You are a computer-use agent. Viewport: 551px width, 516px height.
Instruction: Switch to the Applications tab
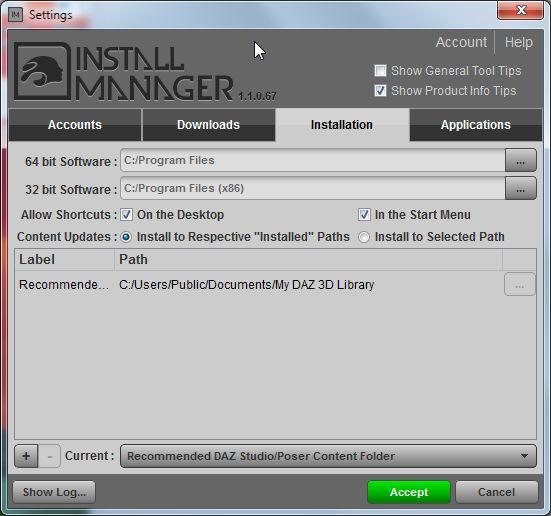pyautogui.click(x=476, y=125)
